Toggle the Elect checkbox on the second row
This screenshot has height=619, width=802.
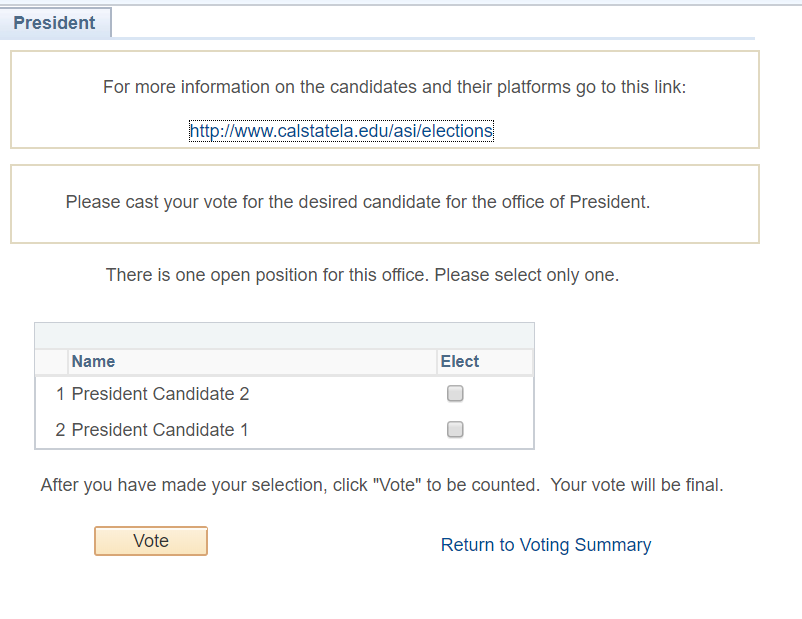pyautogui.click(x=455, y=429)
